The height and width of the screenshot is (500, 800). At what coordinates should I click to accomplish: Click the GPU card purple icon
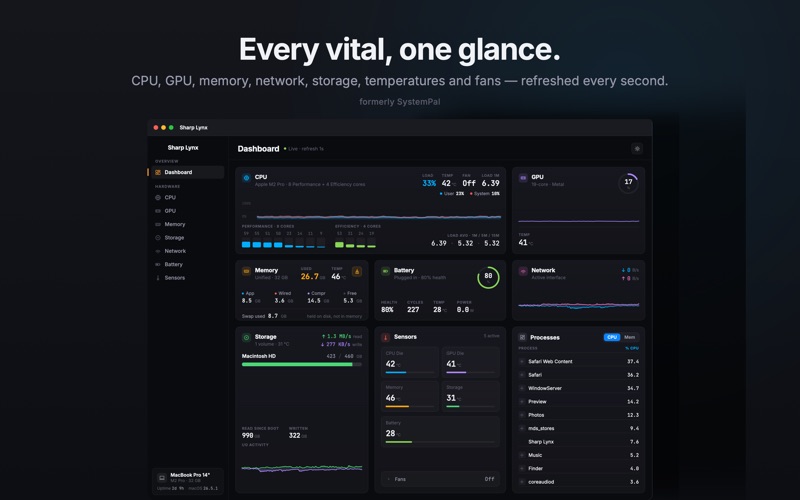click(523, 178)
